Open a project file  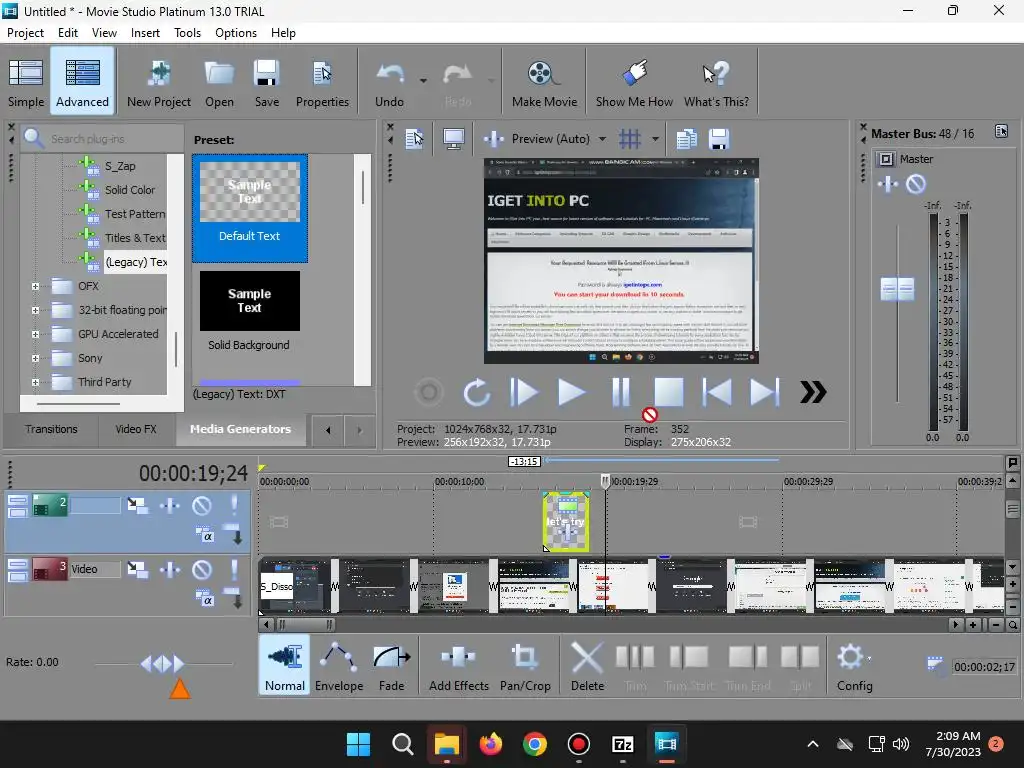pyautogui.click(x=219, y=82)
